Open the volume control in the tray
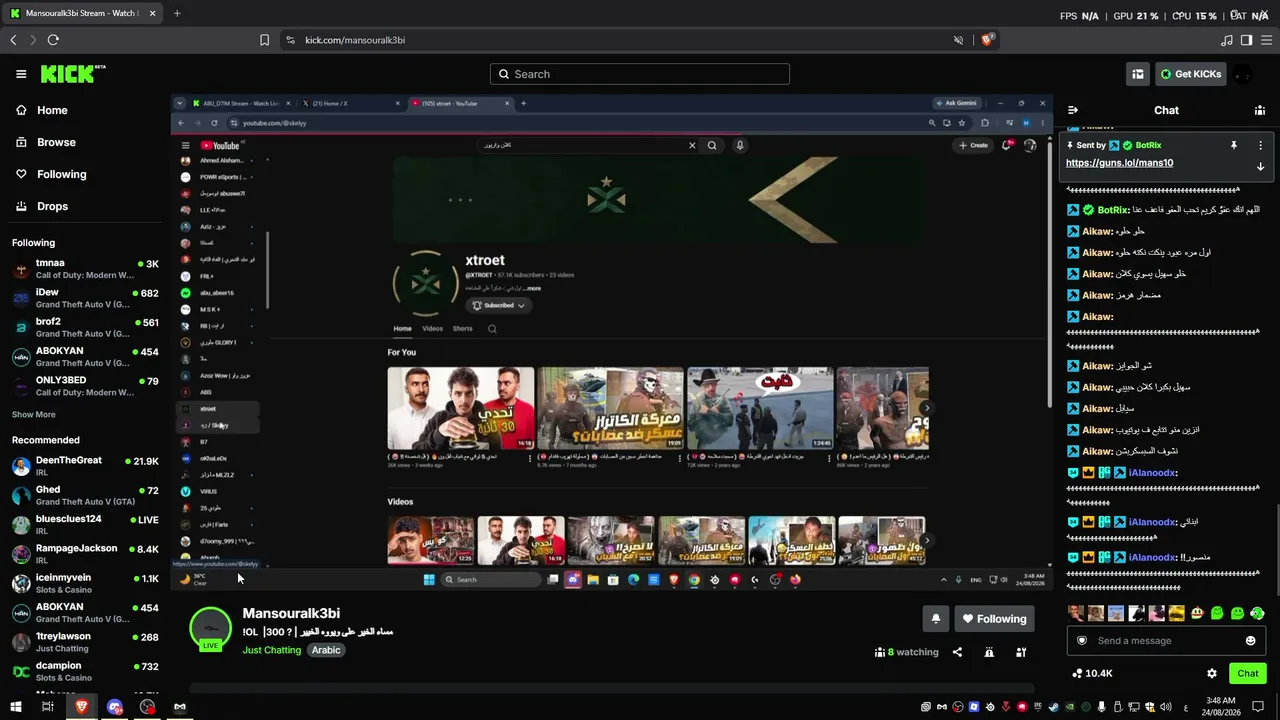The height and width of the screenshot is (720, 1280). [x=1166, y=707]
